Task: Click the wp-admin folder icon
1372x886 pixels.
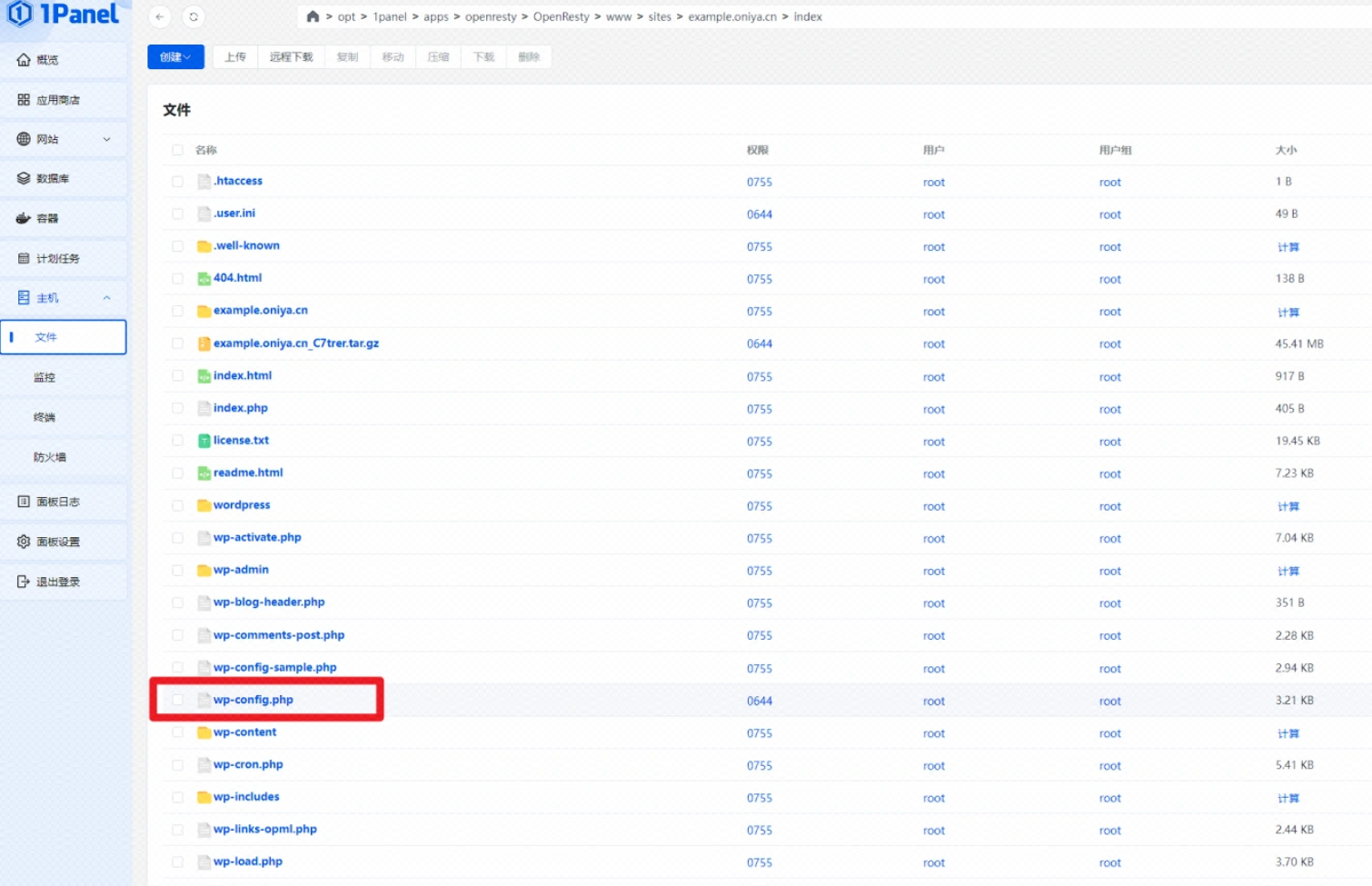Action: pos(204,571)
